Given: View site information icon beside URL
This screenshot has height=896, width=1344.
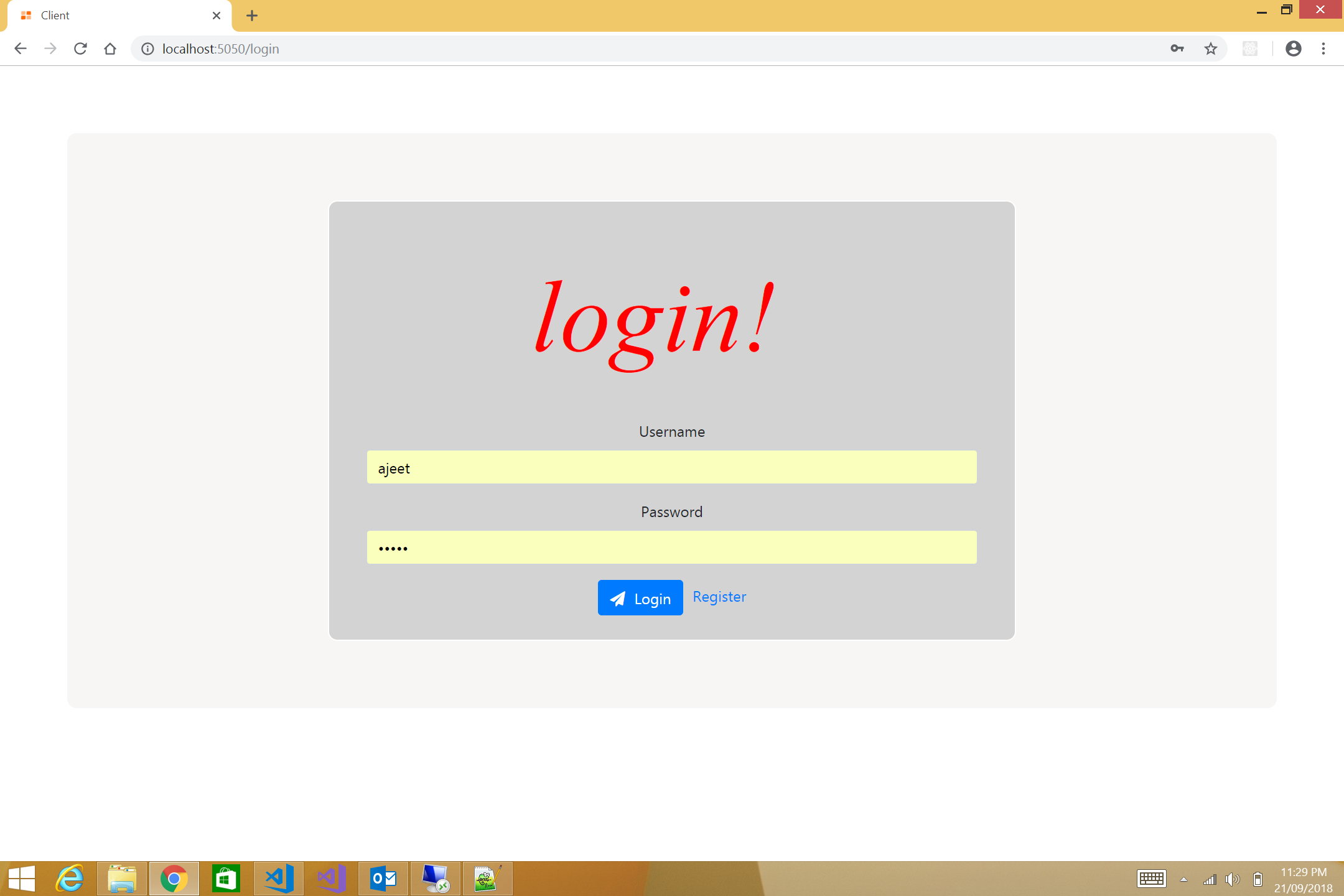Looking at the screenshot, I should (x=147, y=49).
